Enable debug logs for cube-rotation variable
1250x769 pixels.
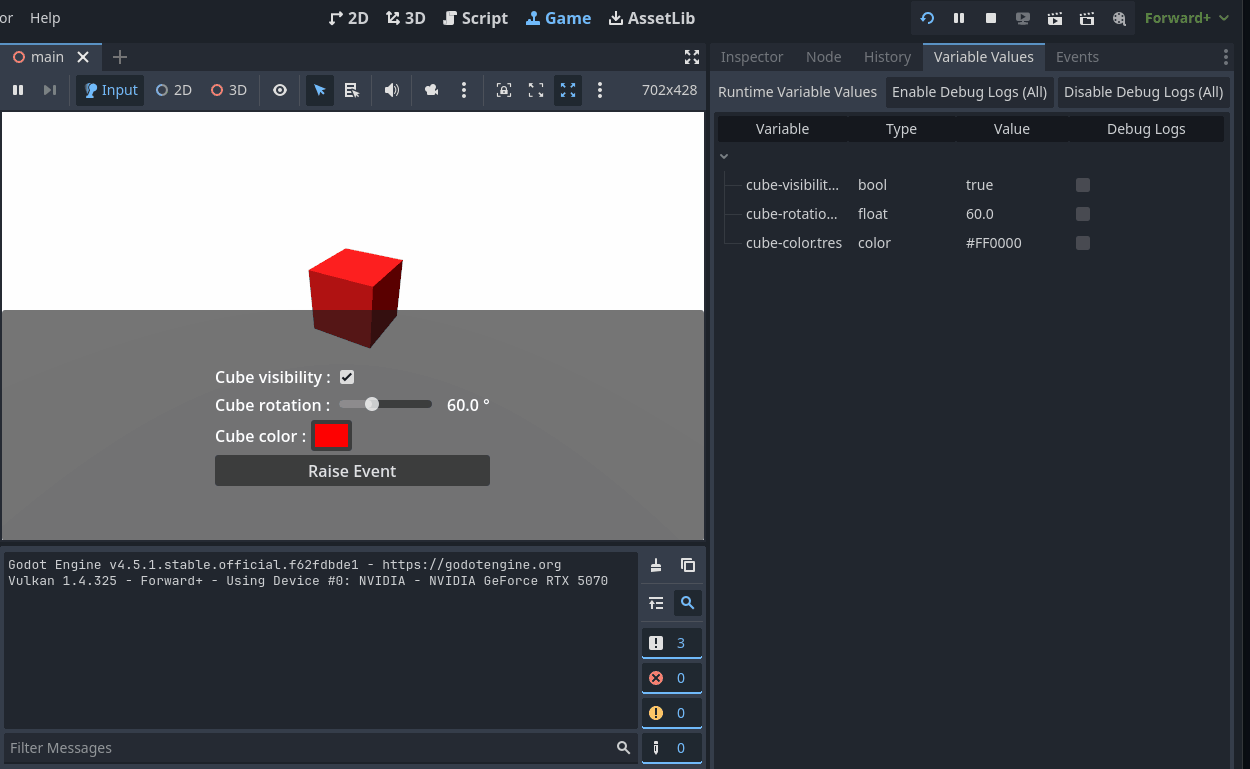(1082, 214)
